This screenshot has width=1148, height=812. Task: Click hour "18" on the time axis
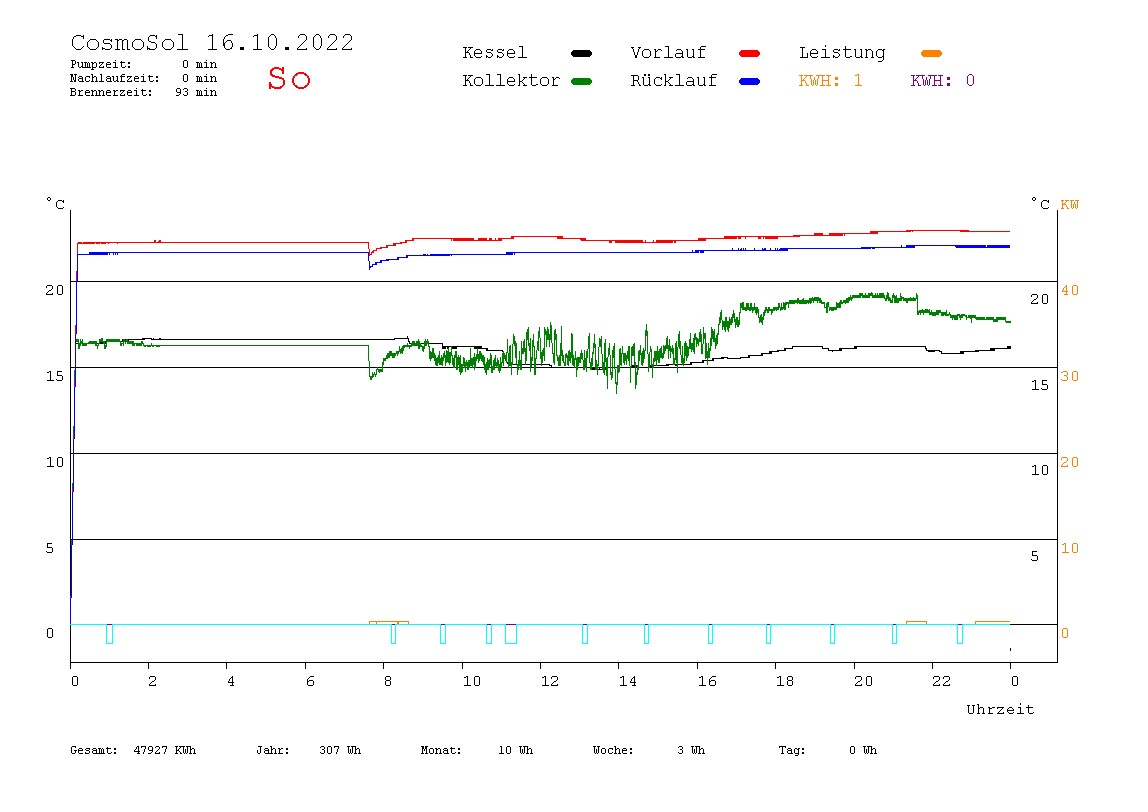click(785, 681)
